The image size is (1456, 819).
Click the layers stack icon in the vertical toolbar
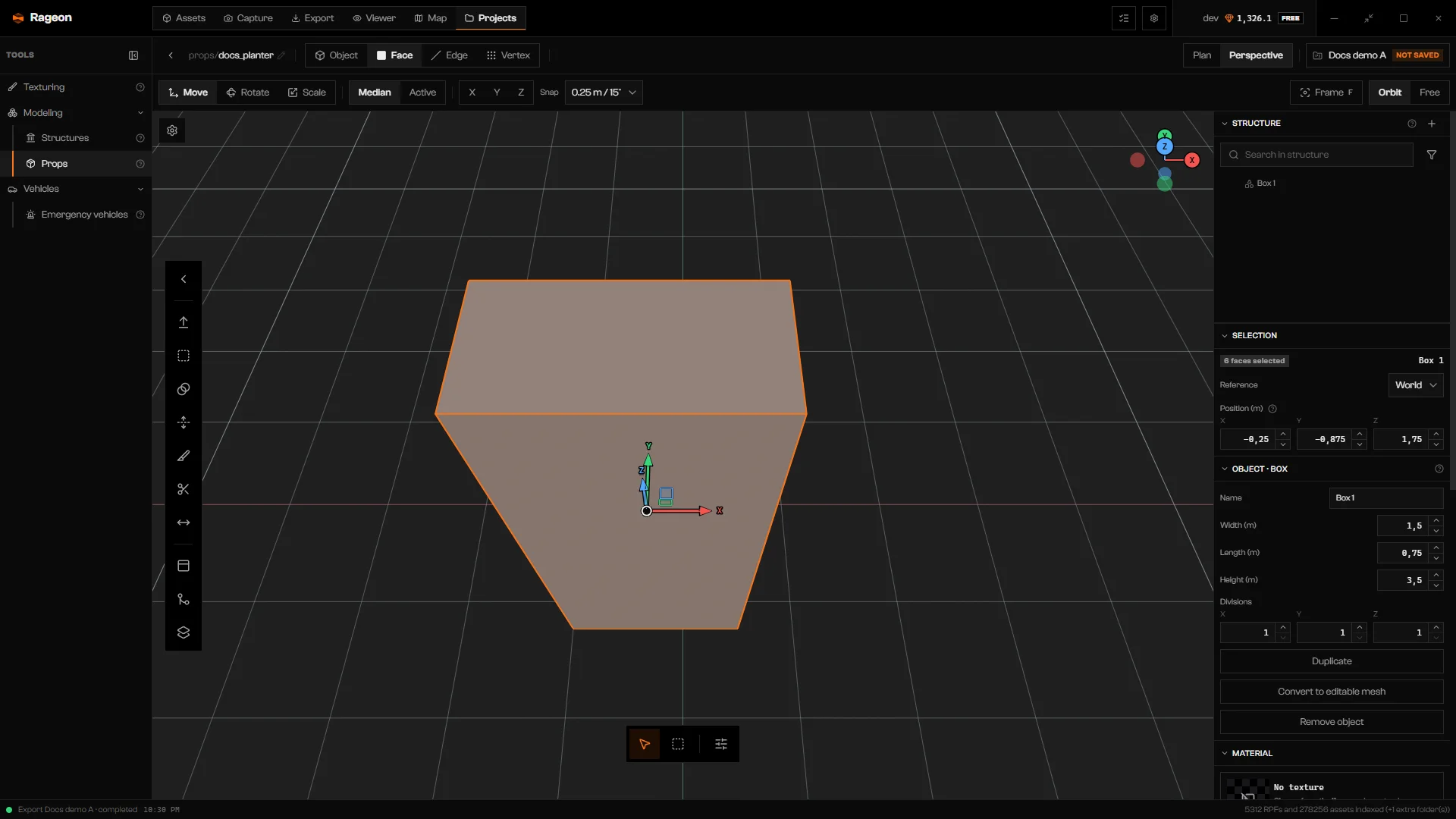(x=184, y=632)
